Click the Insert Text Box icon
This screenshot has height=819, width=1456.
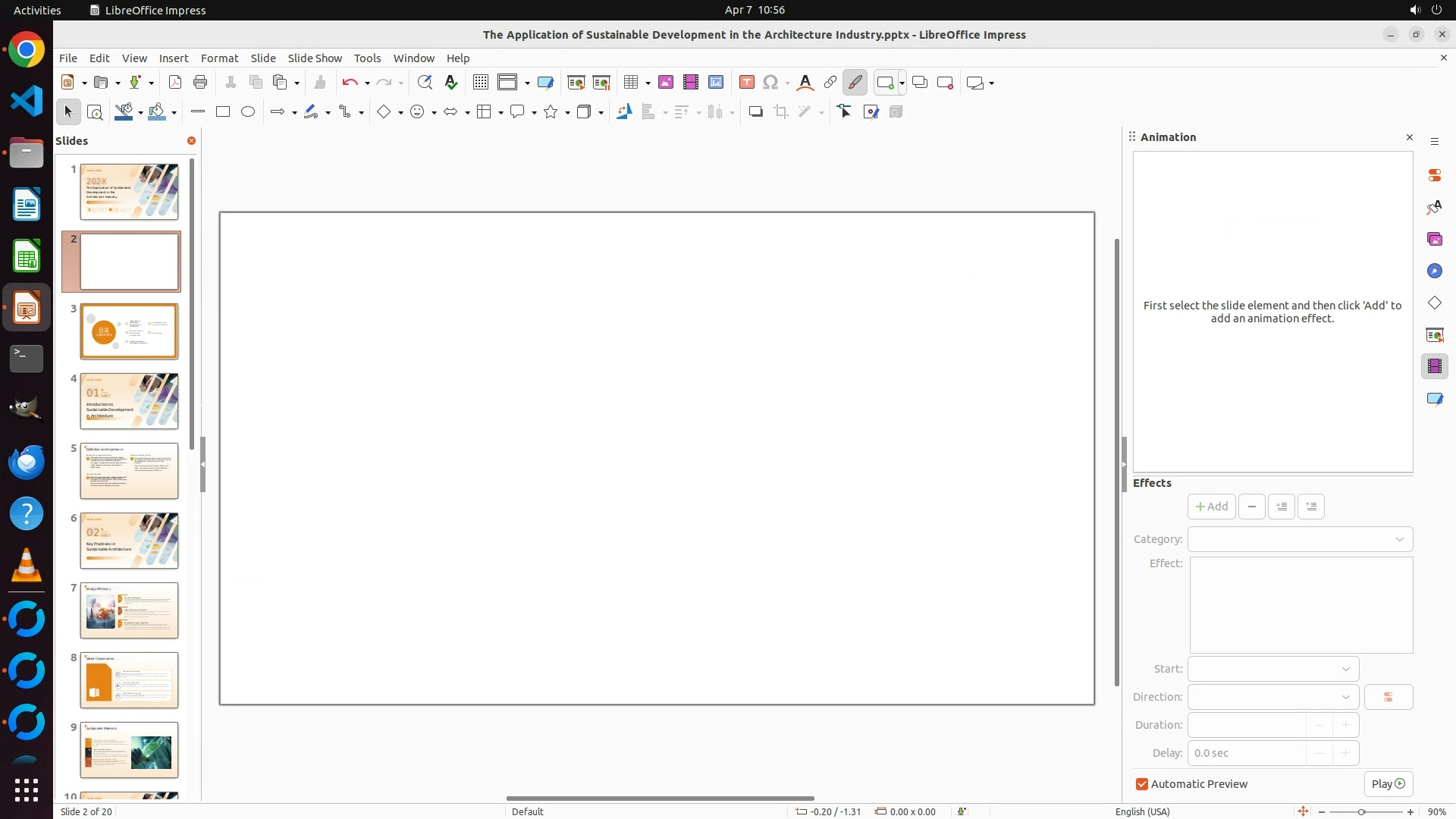pyautogui.click(x=746, y=83)
